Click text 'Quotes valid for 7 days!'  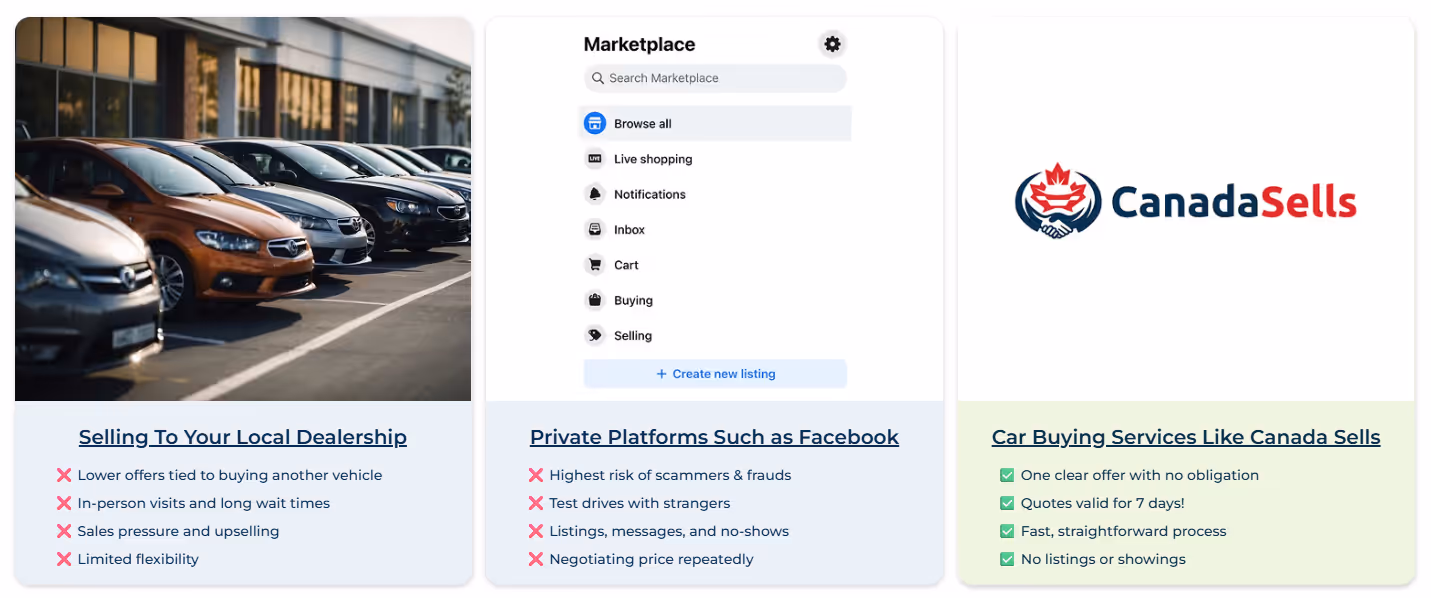tap(1103, 503)
